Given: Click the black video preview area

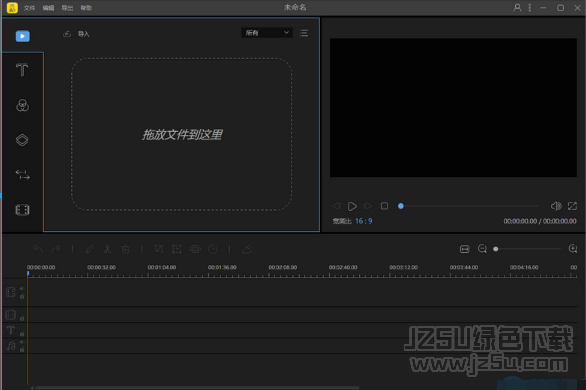Looking at the screenshot, I should click(453, 107).
